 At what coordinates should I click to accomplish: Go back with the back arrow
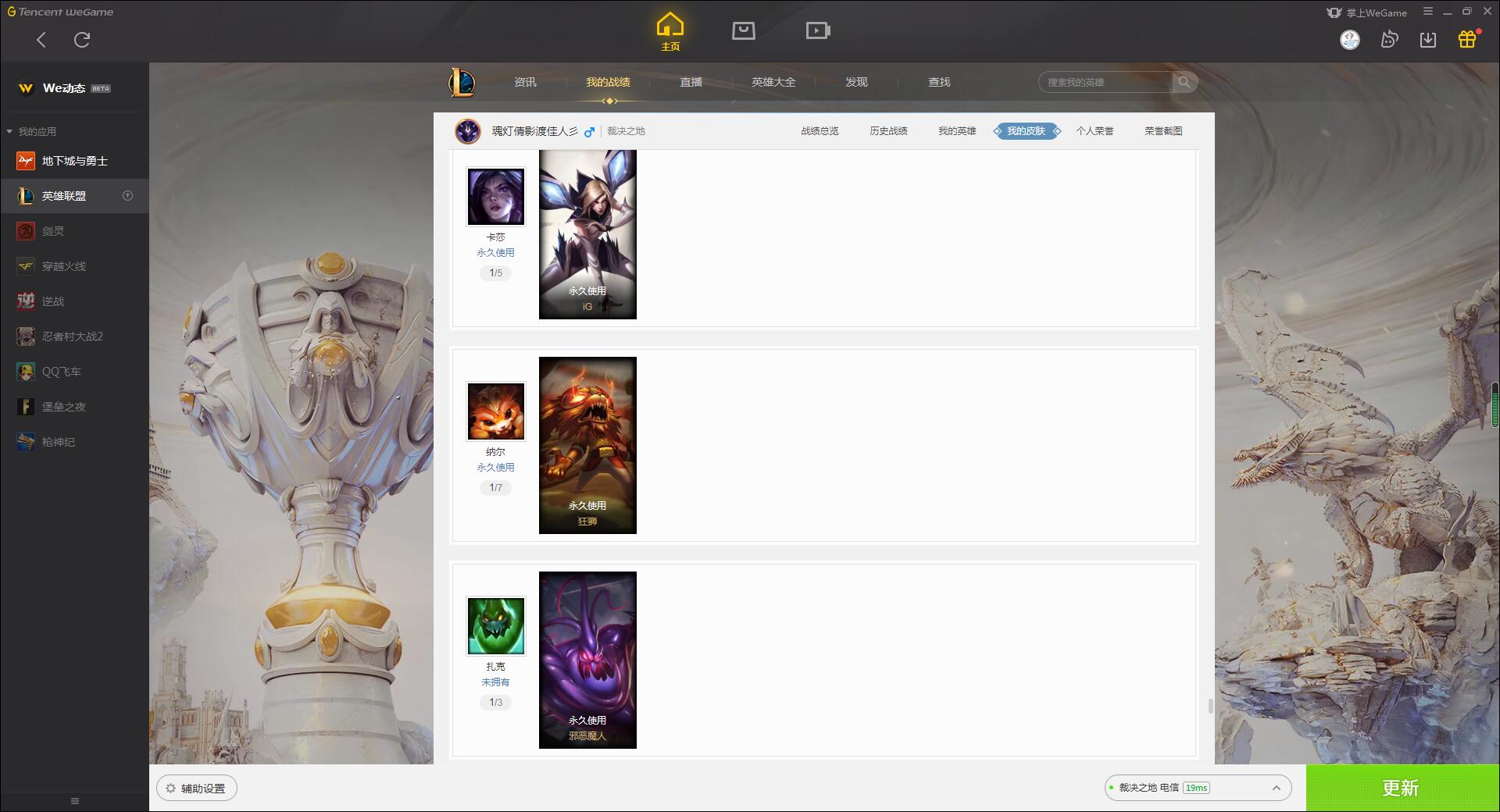[x=41, y=40]
